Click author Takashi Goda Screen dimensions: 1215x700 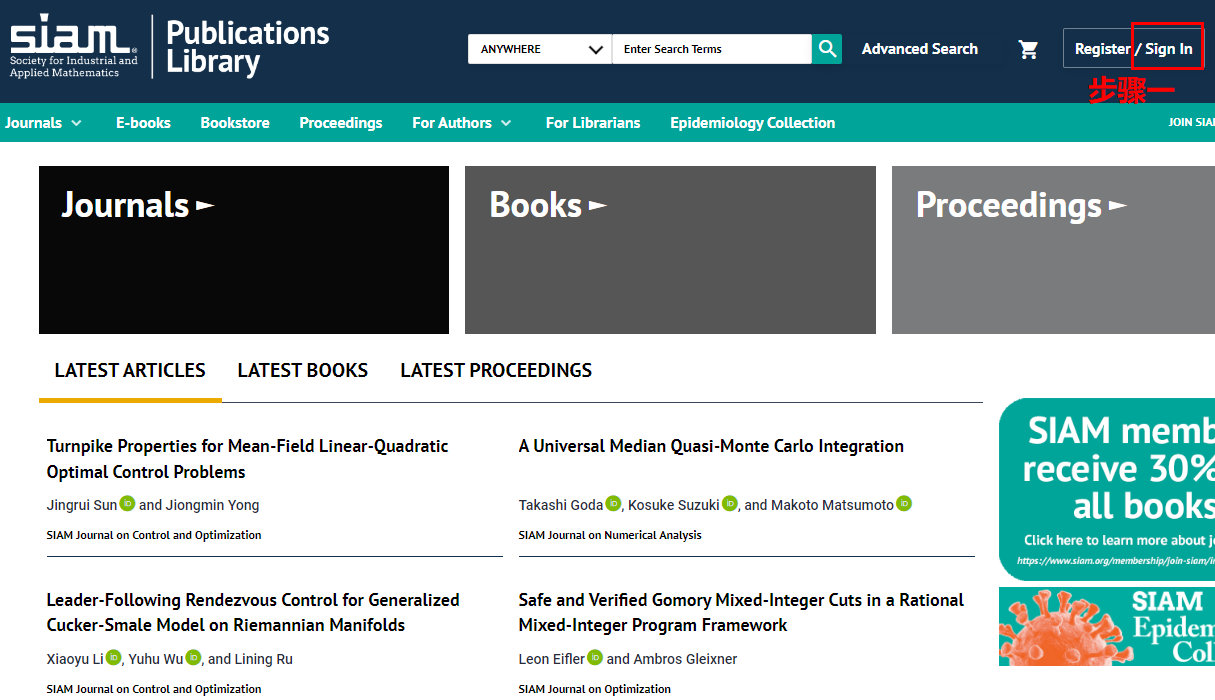pyautogui.click(x=561, y=505)
